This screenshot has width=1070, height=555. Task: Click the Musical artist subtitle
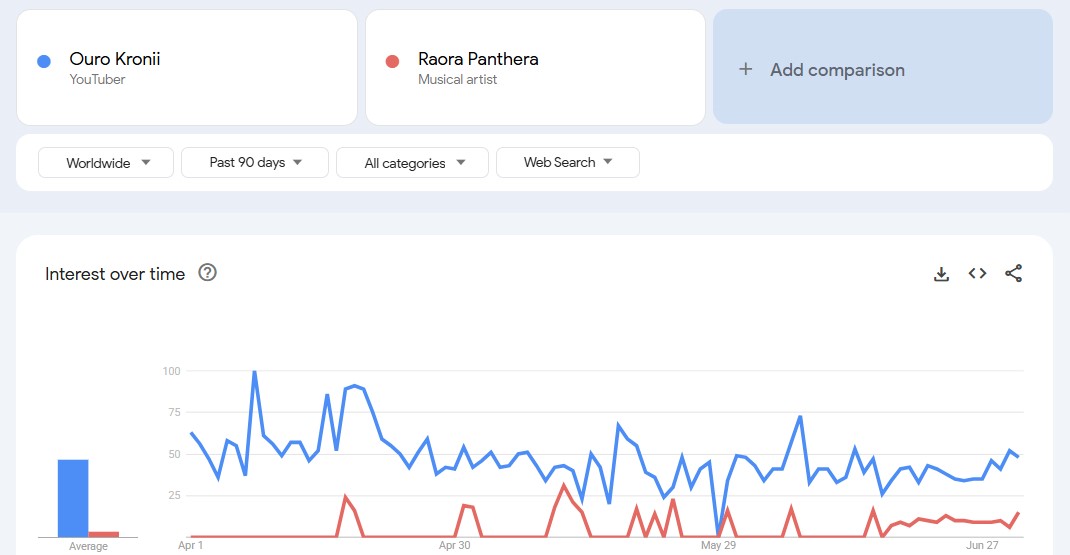[x=457, y=79]
